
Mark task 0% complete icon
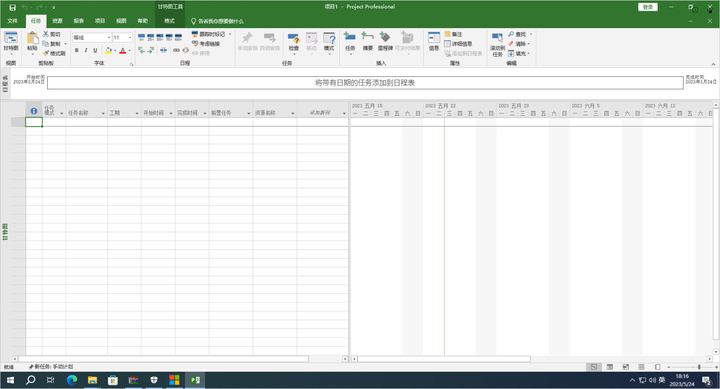141,37
